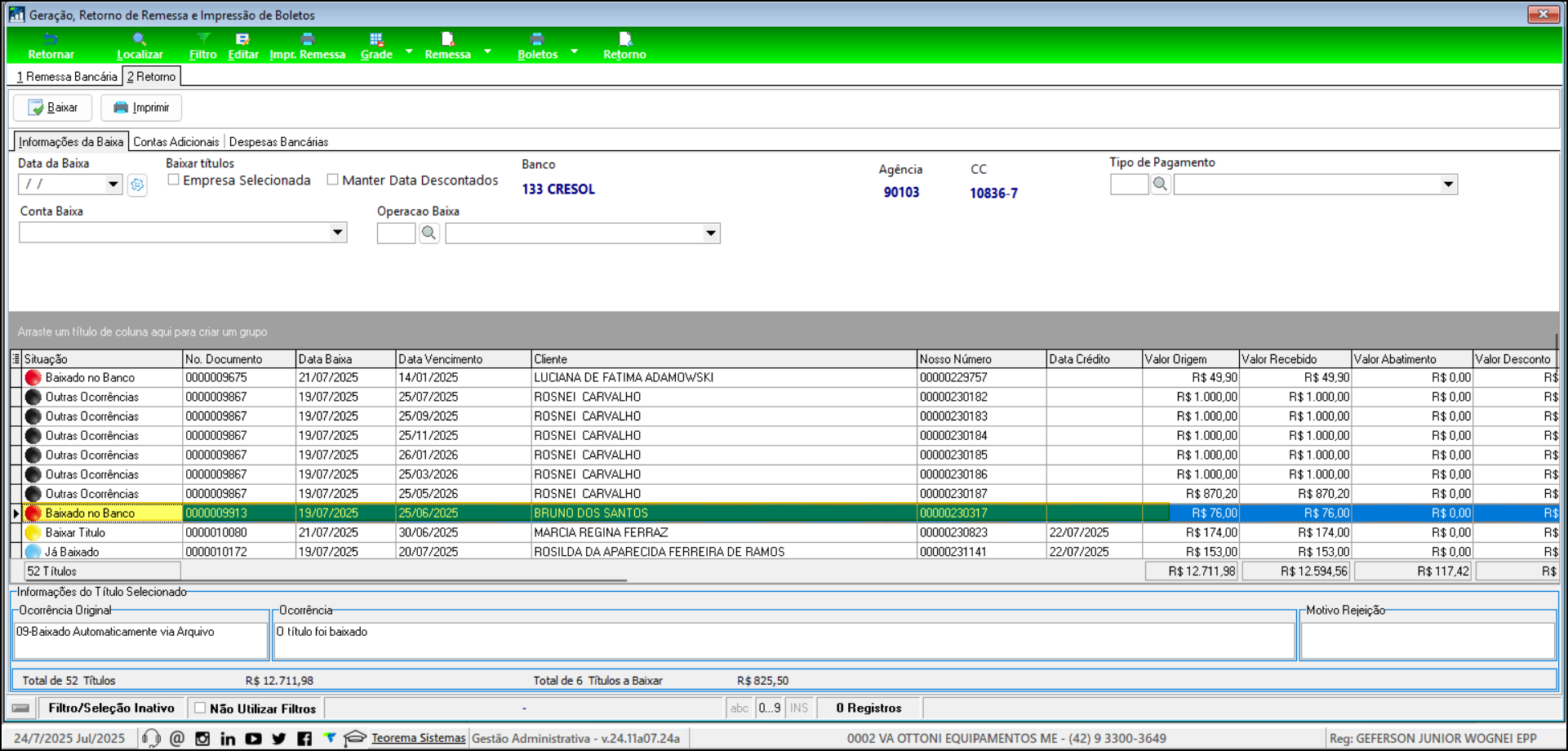Click the grid column chooser icon
Viewport: 1568px width, 751px height.
(x=16, y=358)
